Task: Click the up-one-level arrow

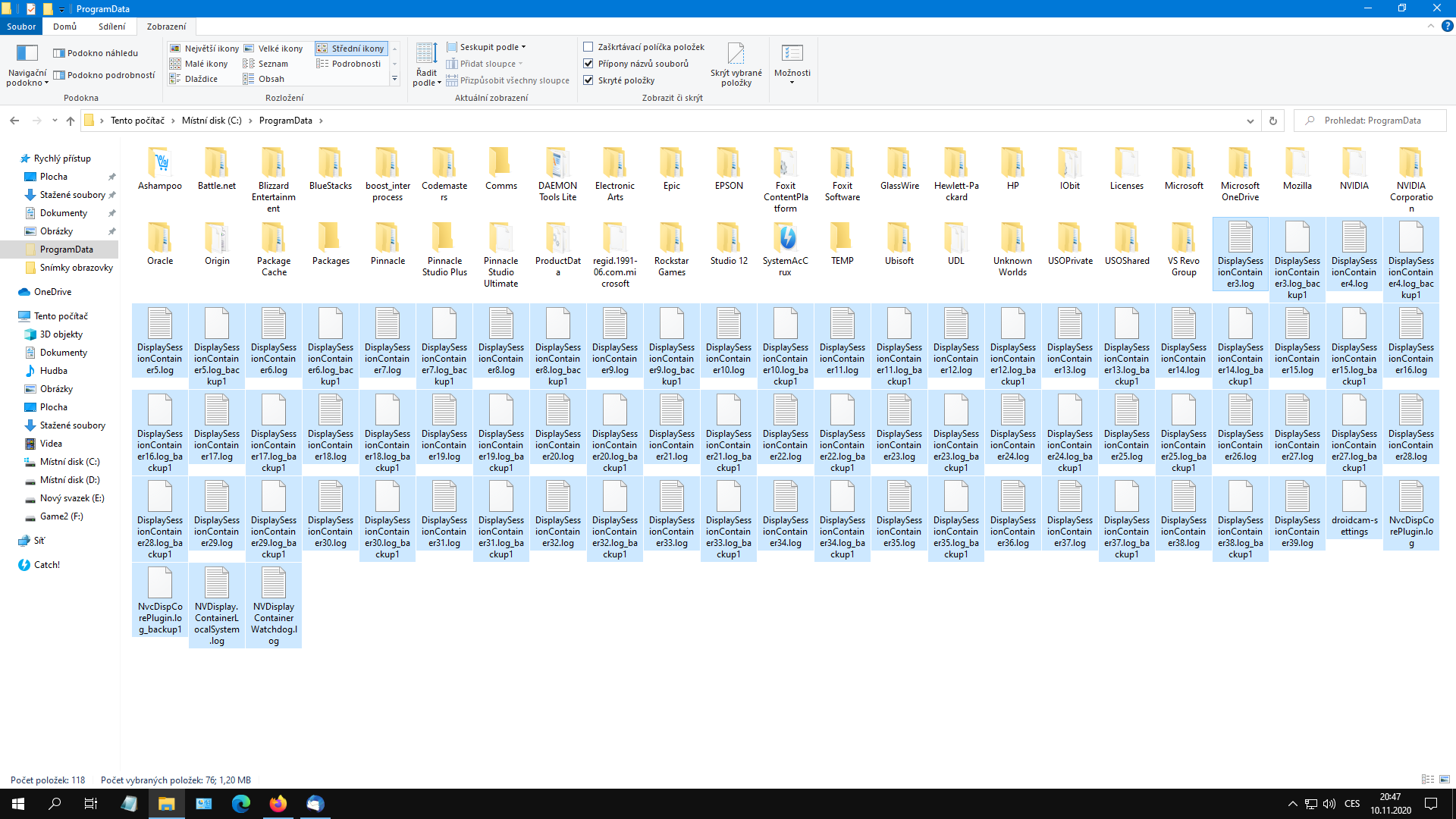Action: coord(71,121)
